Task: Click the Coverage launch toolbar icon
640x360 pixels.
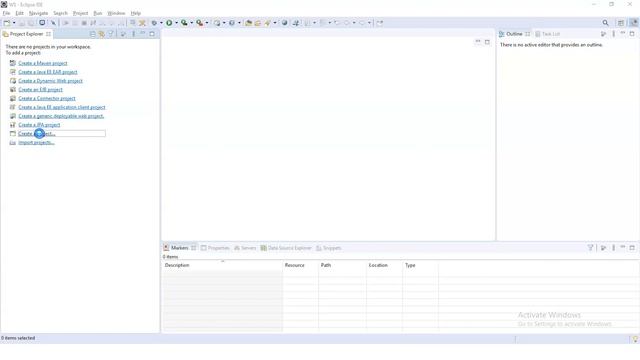Action: [x=184, y=23]
